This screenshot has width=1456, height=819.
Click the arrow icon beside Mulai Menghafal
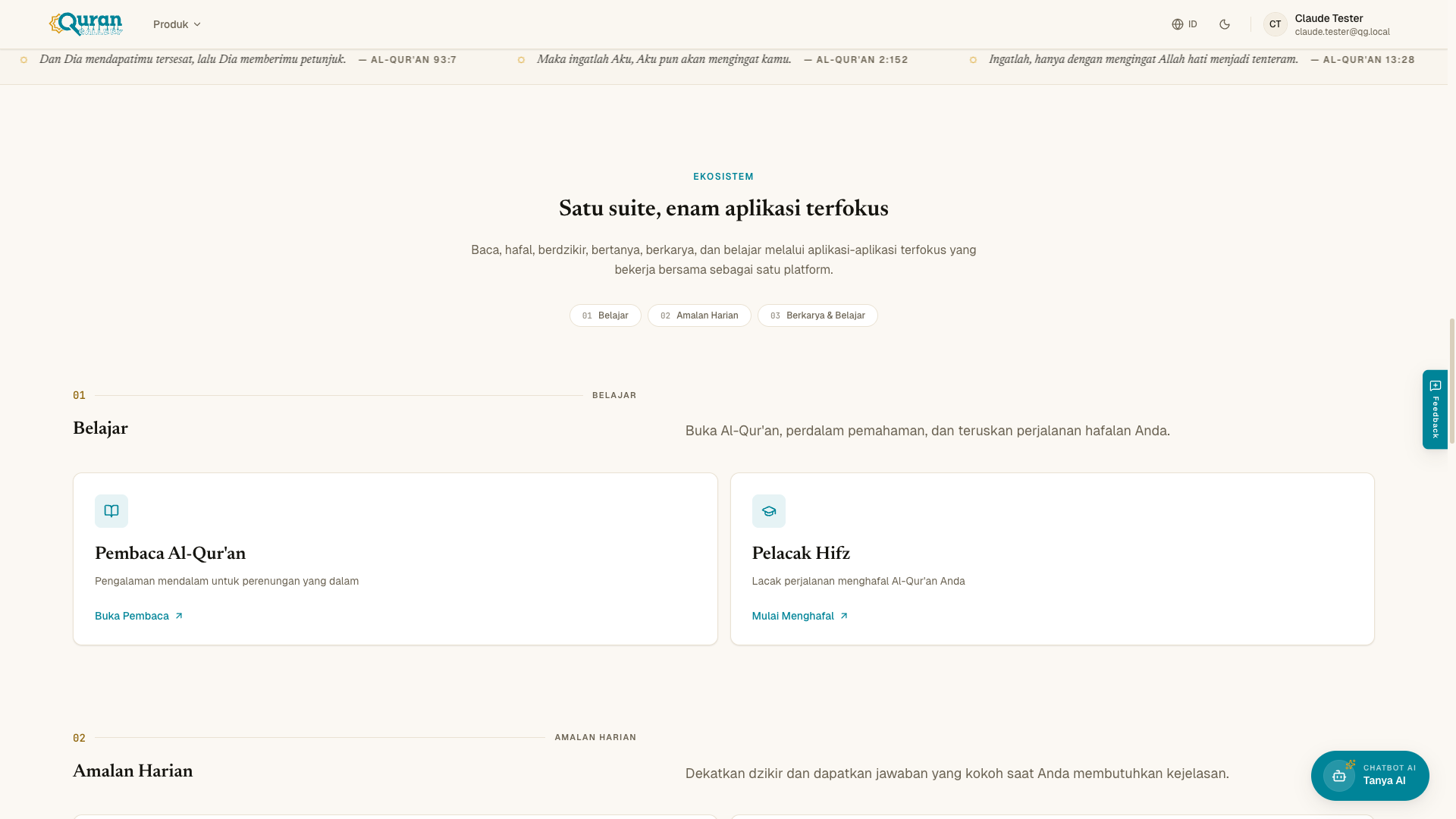844,616
